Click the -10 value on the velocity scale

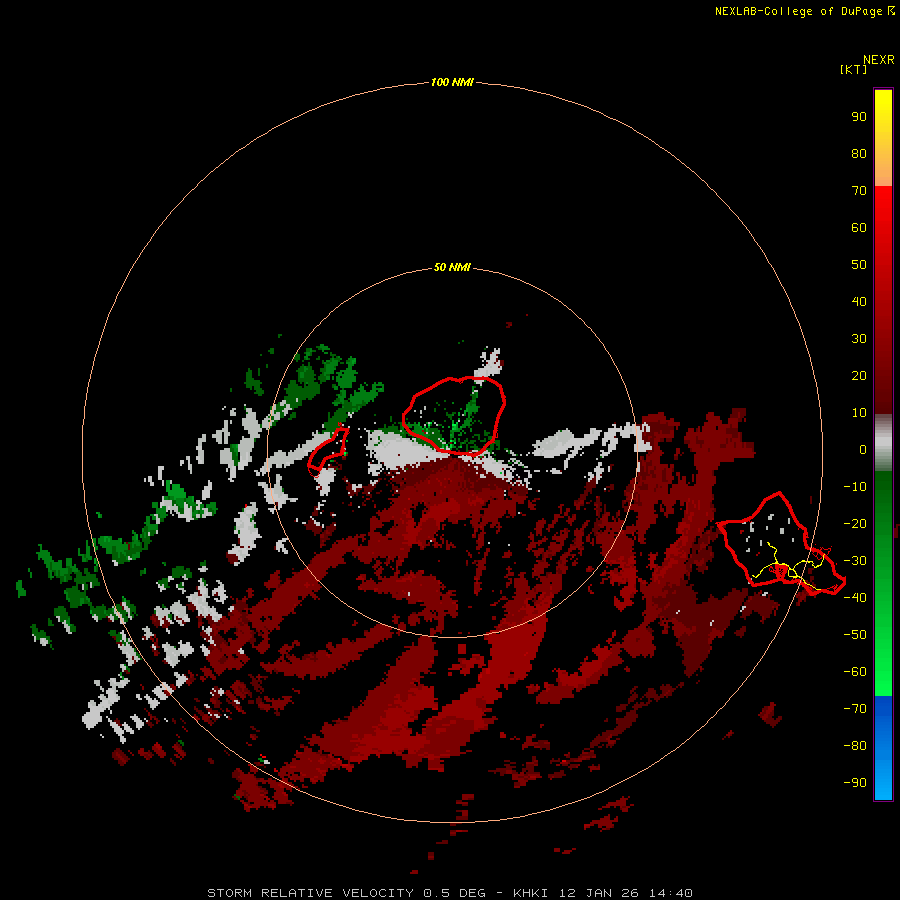pyautogui.click(x=855, y=487)
